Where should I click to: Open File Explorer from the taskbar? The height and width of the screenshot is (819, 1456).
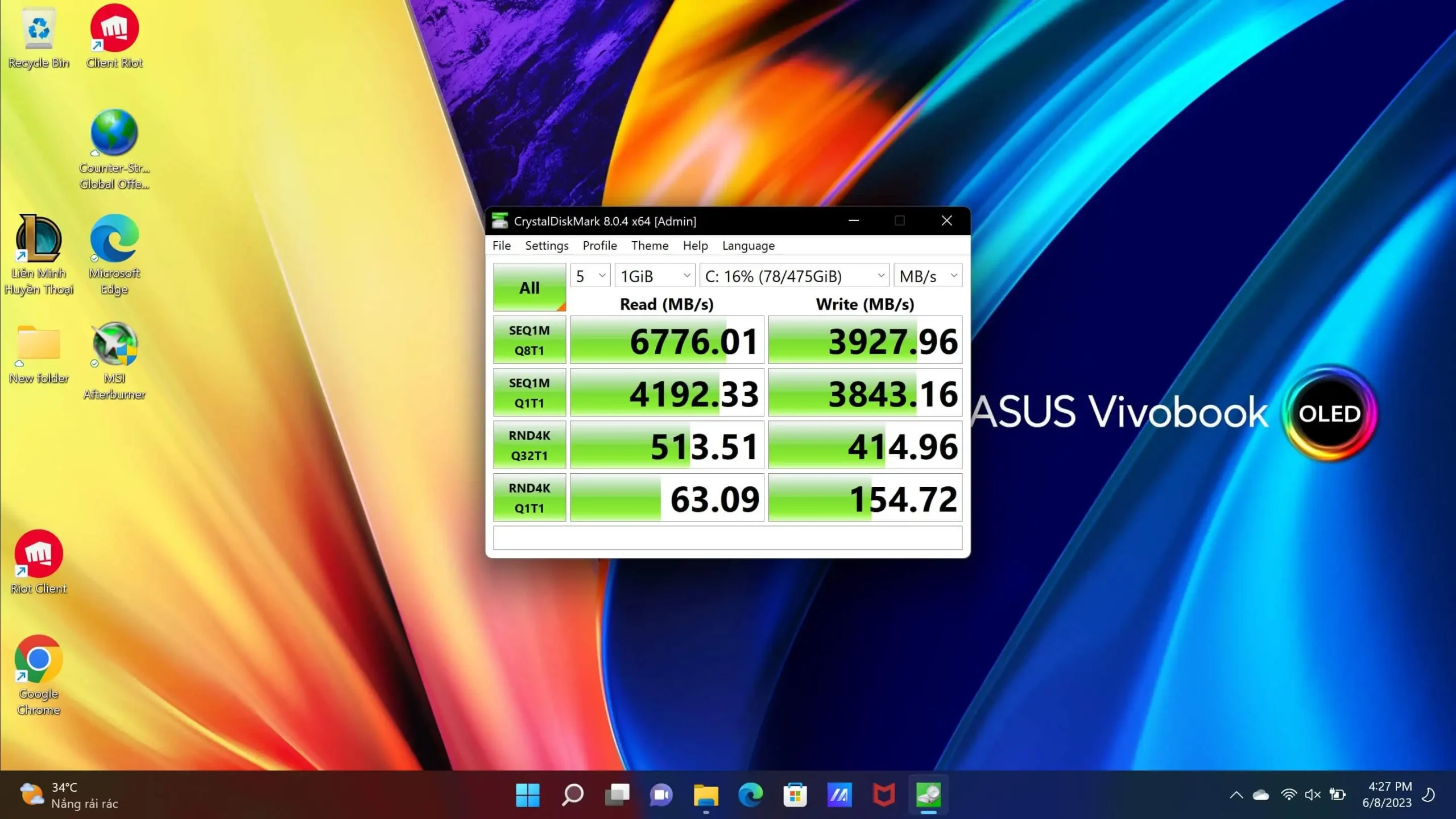coord(706,795)
